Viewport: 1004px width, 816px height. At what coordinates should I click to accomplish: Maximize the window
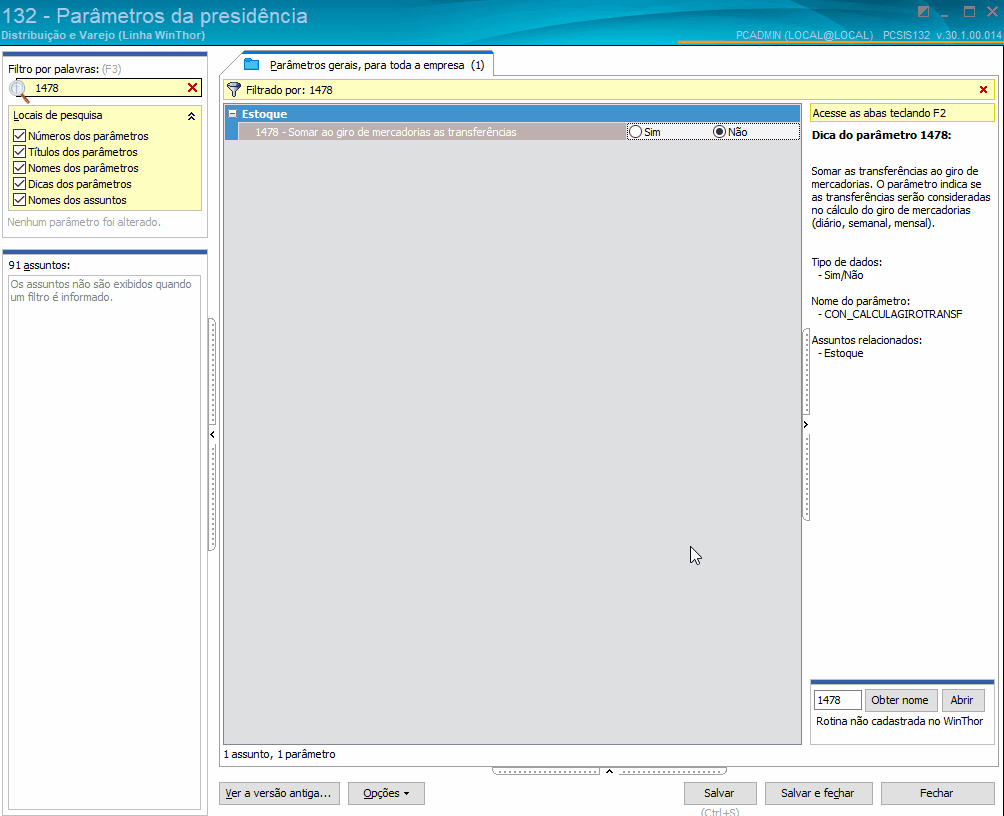(x=969, y=12)
